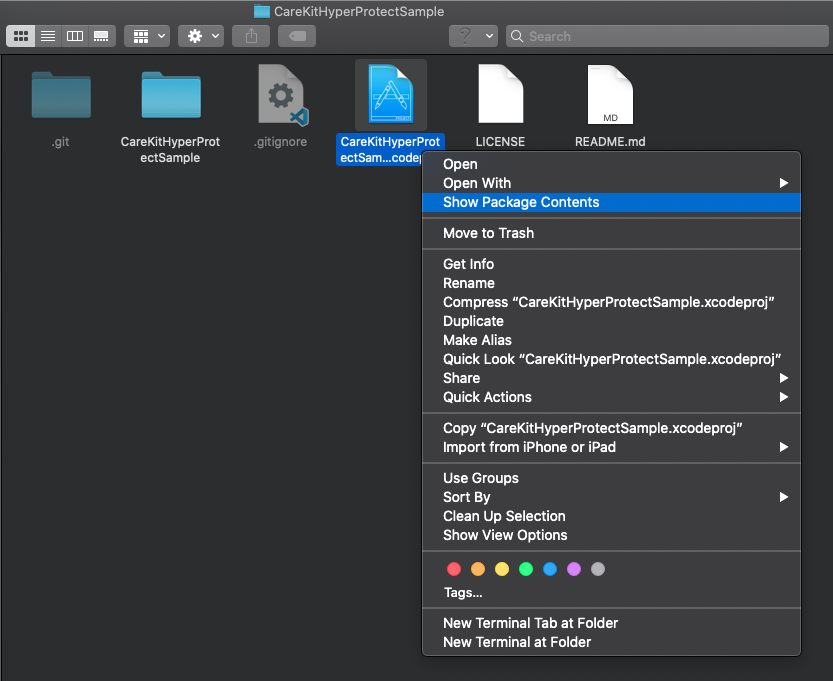Screen dimensions: 833x681
Task: Select the LICENSE file icon
Action: [x=500, y=93]
